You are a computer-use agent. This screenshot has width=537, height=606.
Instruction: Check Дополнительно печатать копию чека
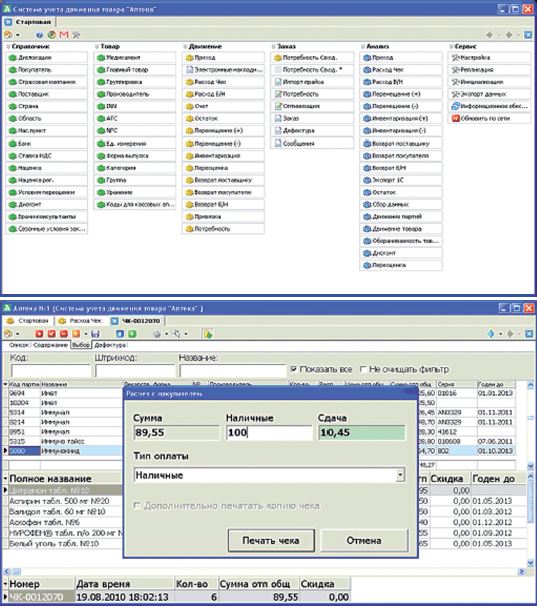coord(136,506)
